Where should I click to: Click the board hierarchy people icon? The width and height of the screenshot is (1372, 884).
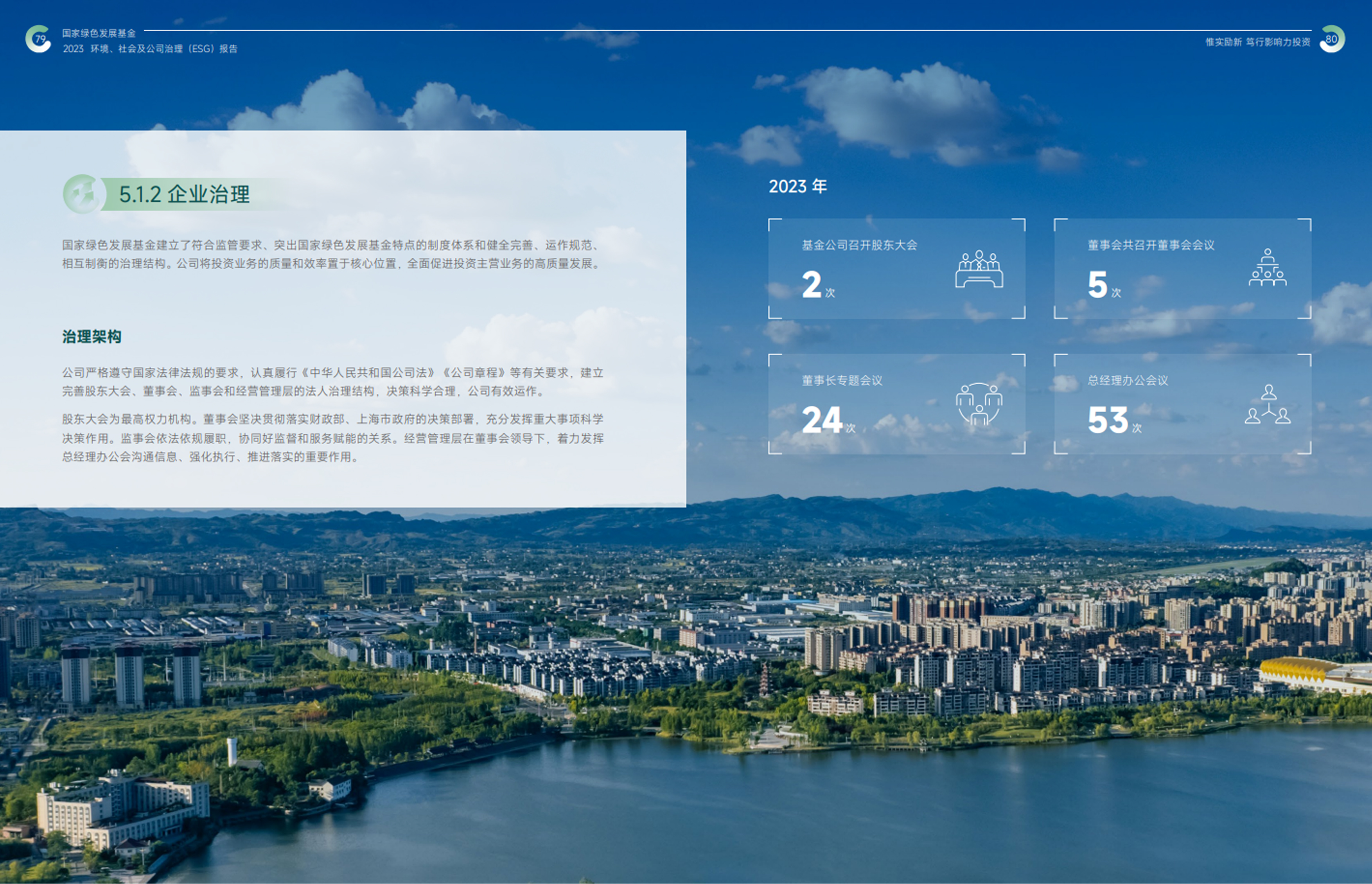click(x=1268, y=268)
